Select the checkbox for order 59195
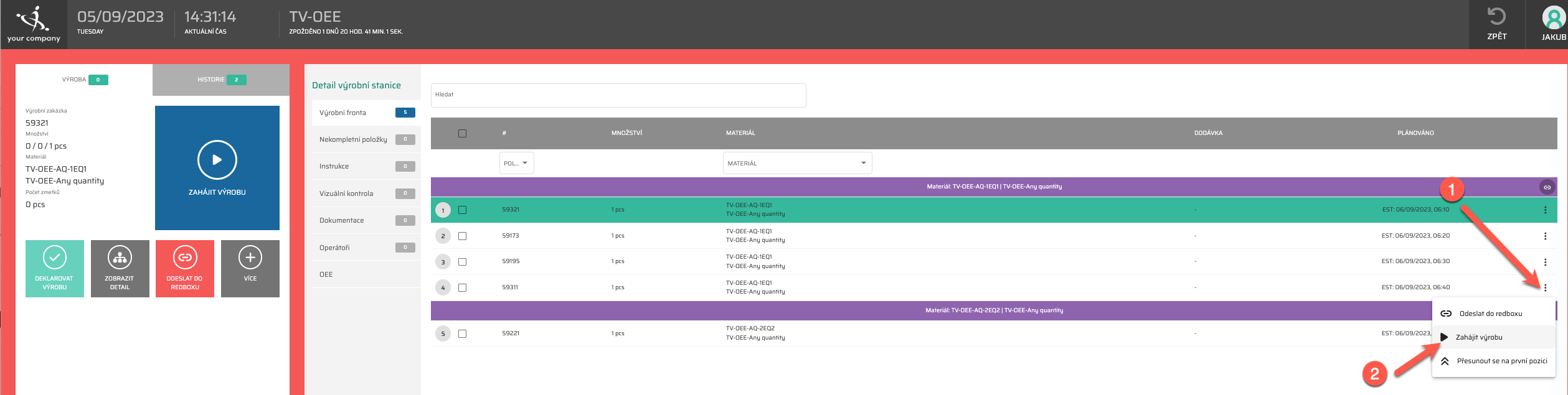Viewport: 1568px width, 395px height. coord(462,262)
